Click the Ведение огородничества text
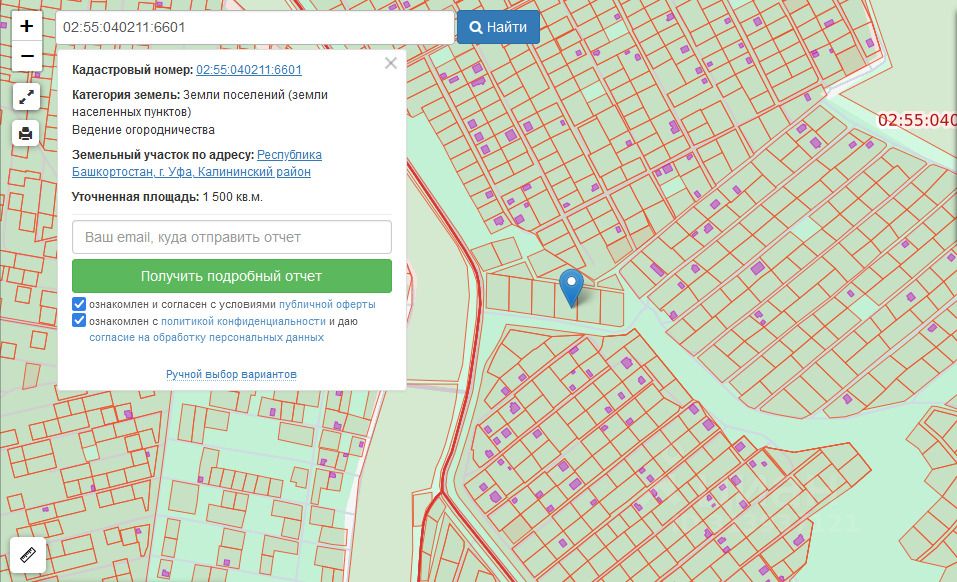This screenshot has width=957, height=582. pyautogui.click(x=143, y=129)
